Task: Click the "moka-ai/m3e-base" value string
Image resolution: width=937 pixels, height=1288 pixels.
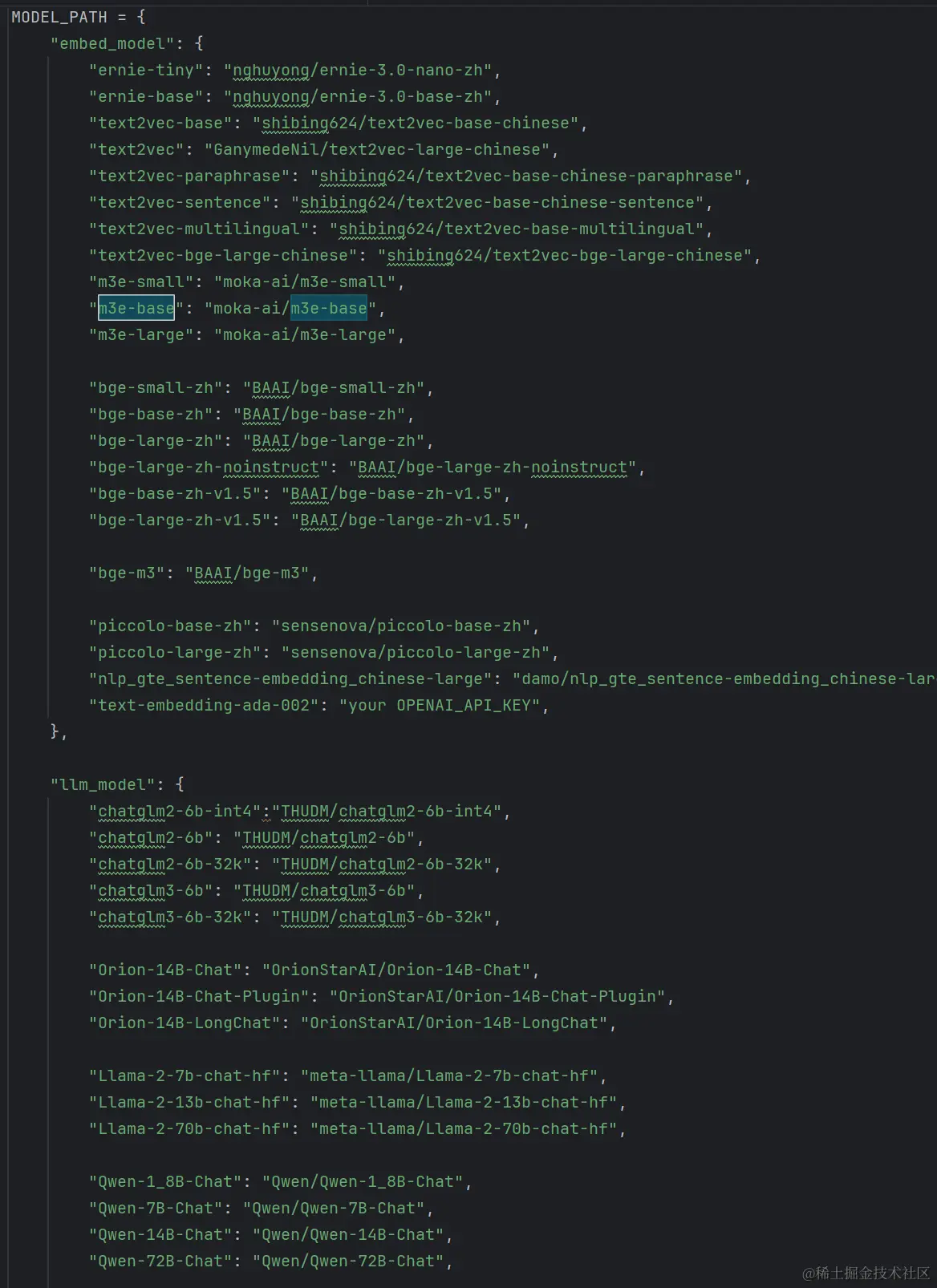Action: click(290, 308)
